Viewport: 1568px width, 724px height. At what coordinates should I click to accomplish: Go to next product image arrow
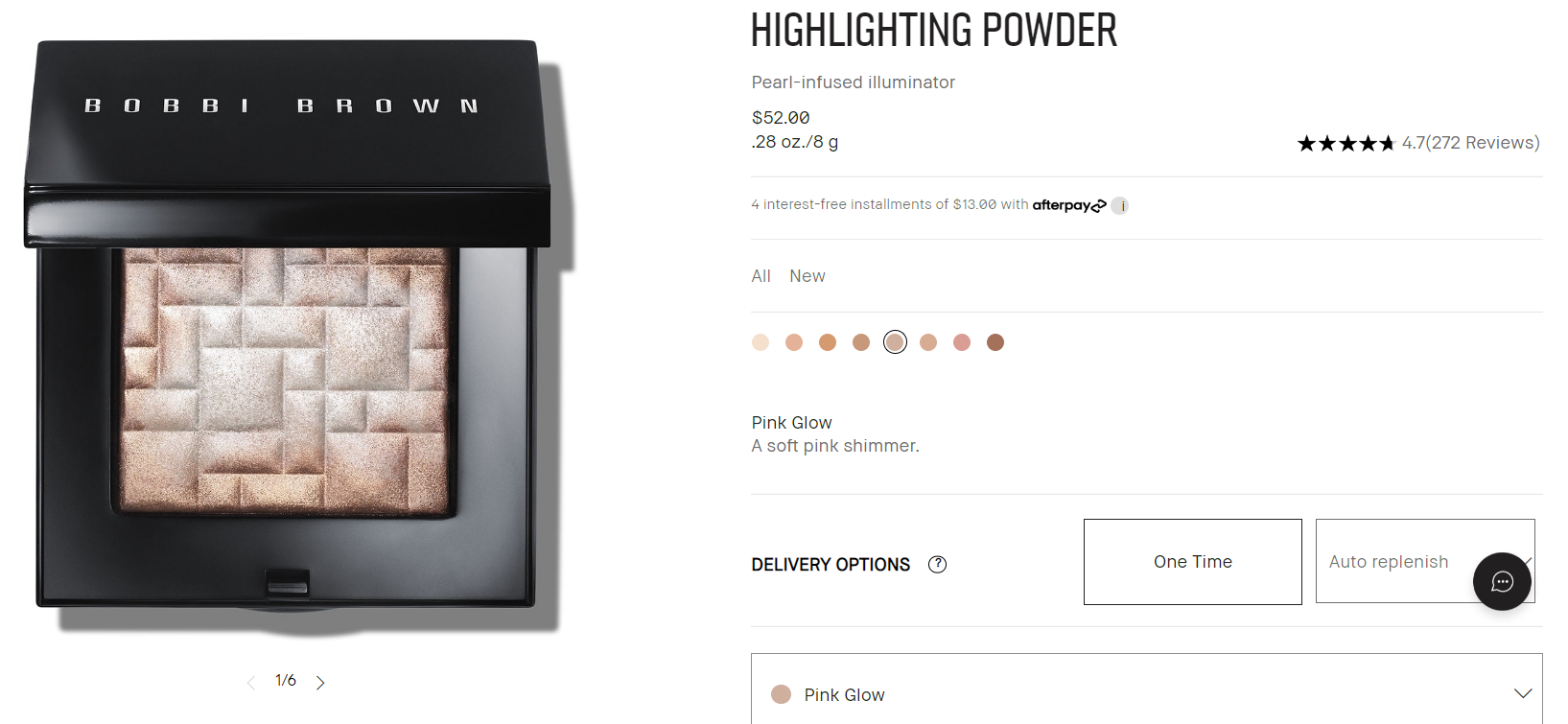(320, 683)
